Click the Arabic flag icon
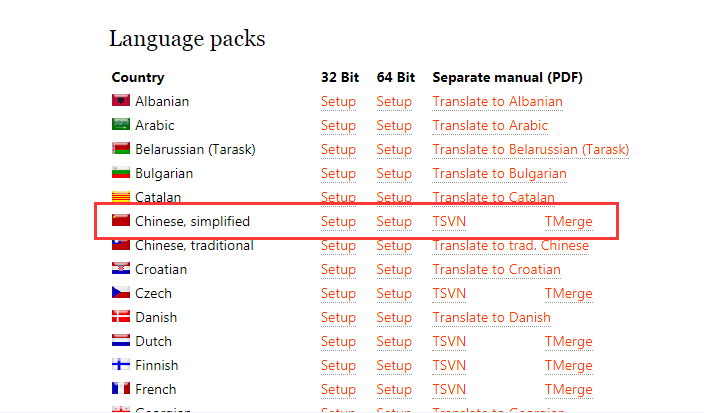This screenshot has height=413, width=704. (x=121, y=124)
